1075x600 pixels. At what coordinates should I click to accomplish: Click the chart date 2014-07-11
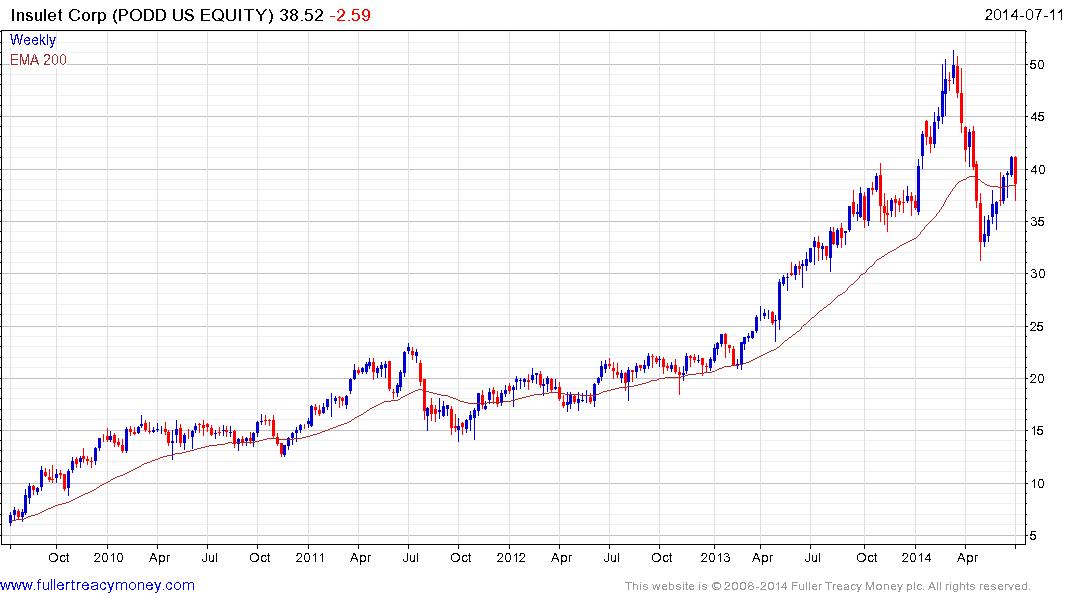point(1024,14)
